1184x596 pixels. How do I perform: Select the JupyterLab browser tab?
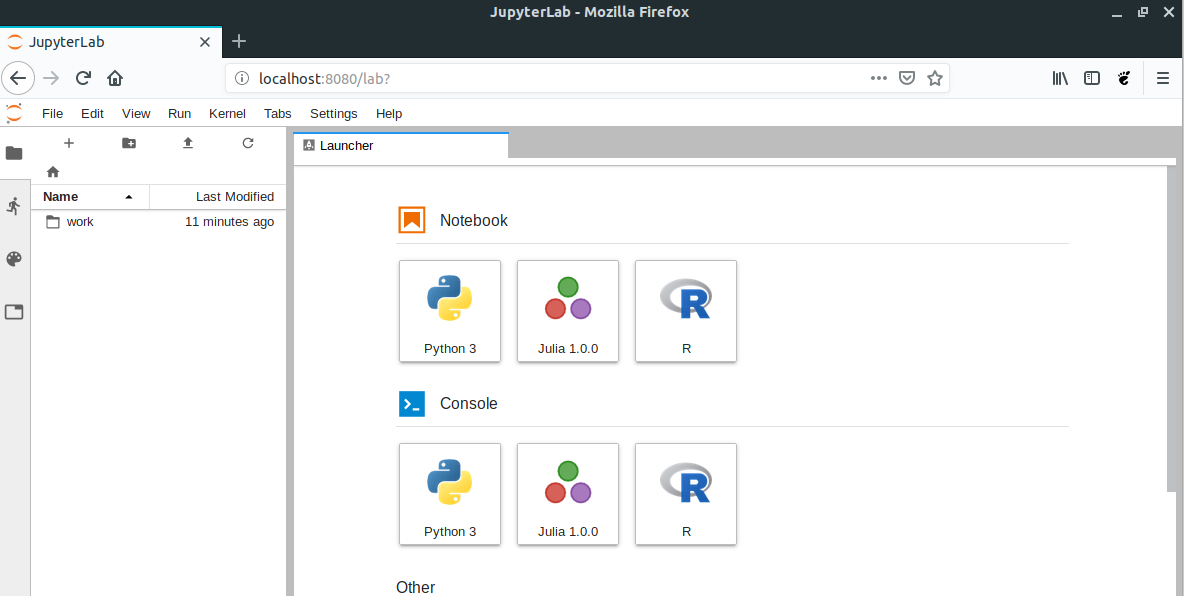pos(109,42)
